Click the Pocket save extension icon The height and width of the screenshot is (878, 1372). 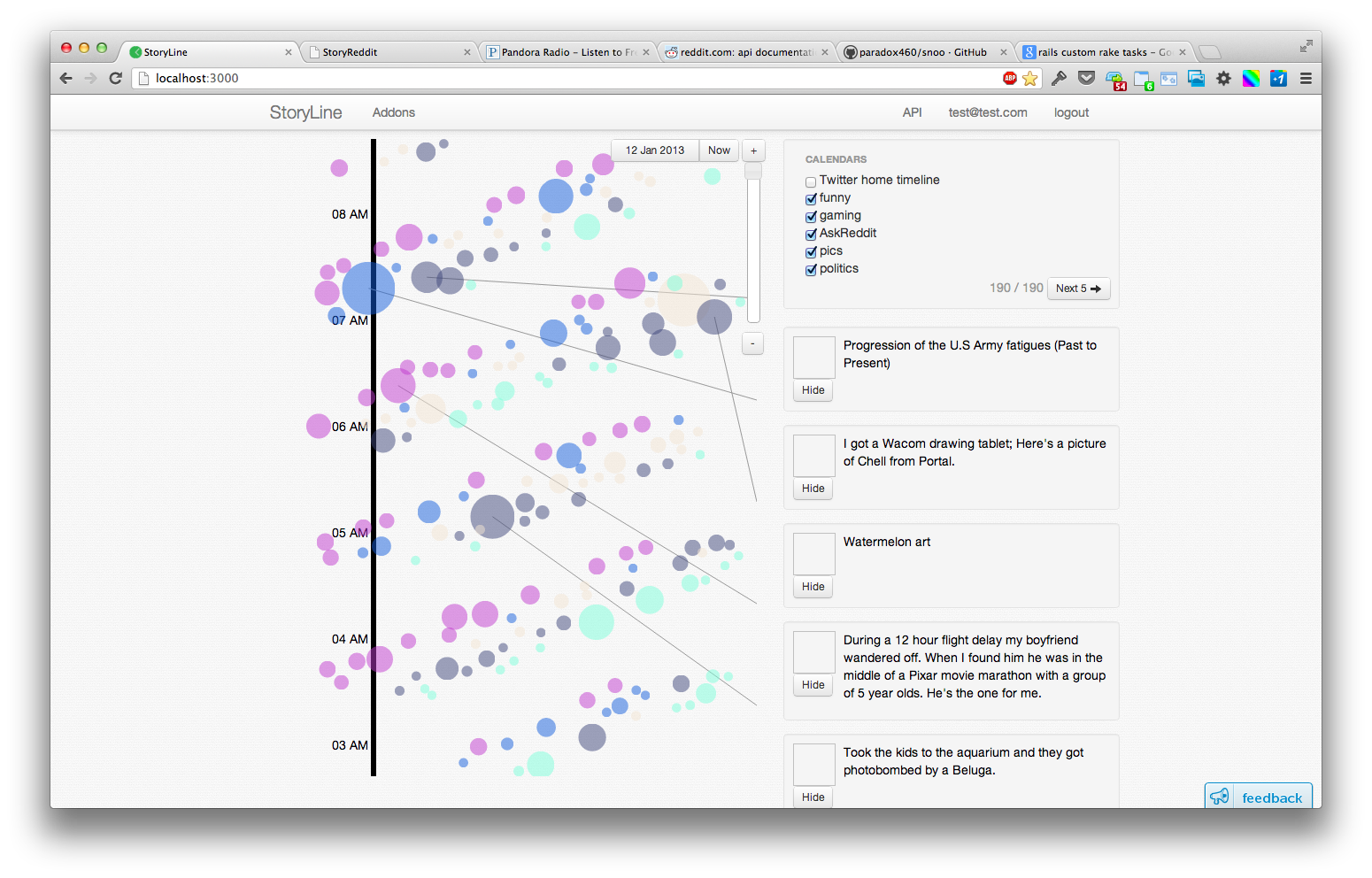[1087, 78]
